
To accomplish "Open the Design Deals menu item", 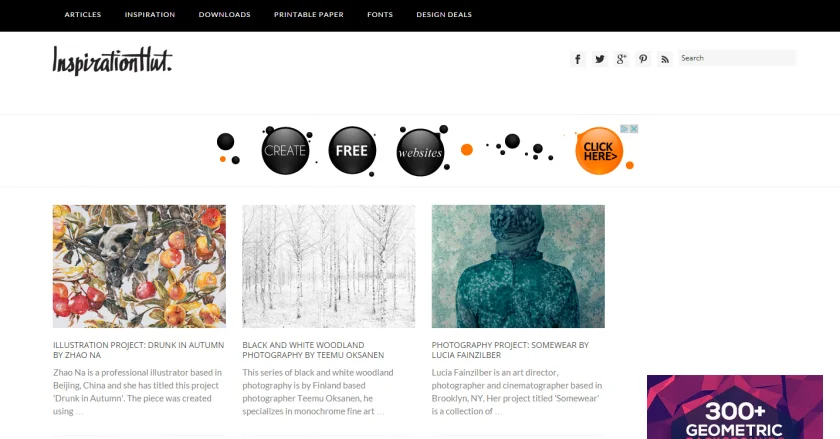I will pos(444,14).
